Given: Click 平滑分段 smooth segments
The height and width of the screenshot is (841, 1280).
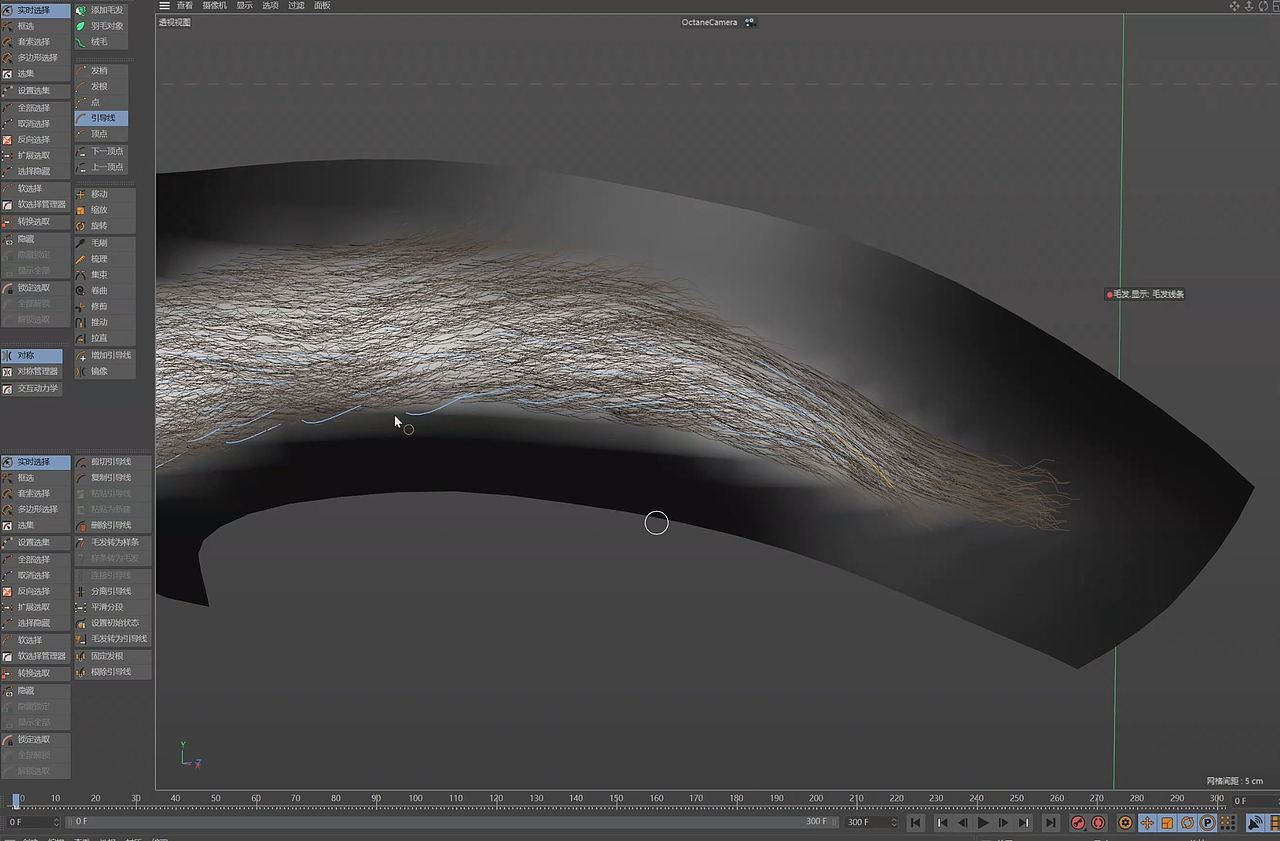Looking at the screenshot, I should click(112, 607).
